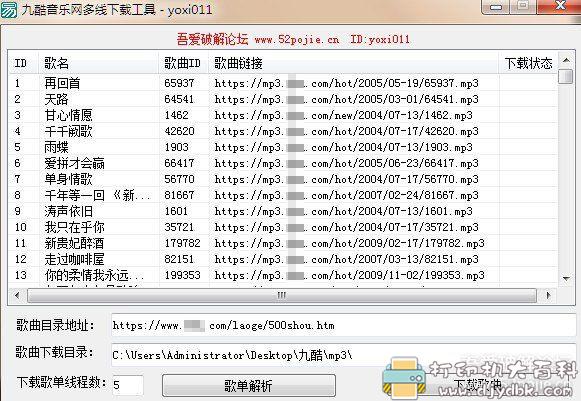
Task: Click the 歌曲目录地址 URL input field
Action: [343, 325]
